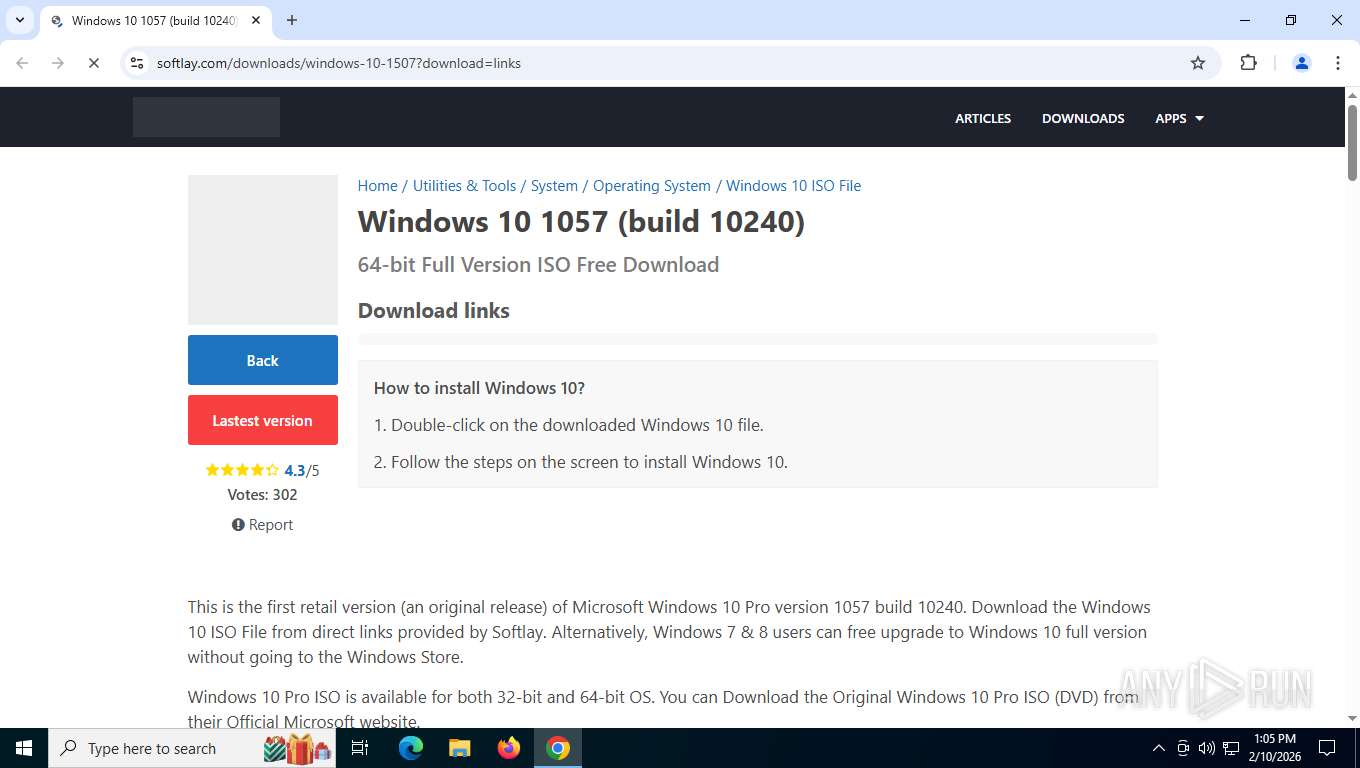Click the Chrome icon on the taskbar

(558, 748)
